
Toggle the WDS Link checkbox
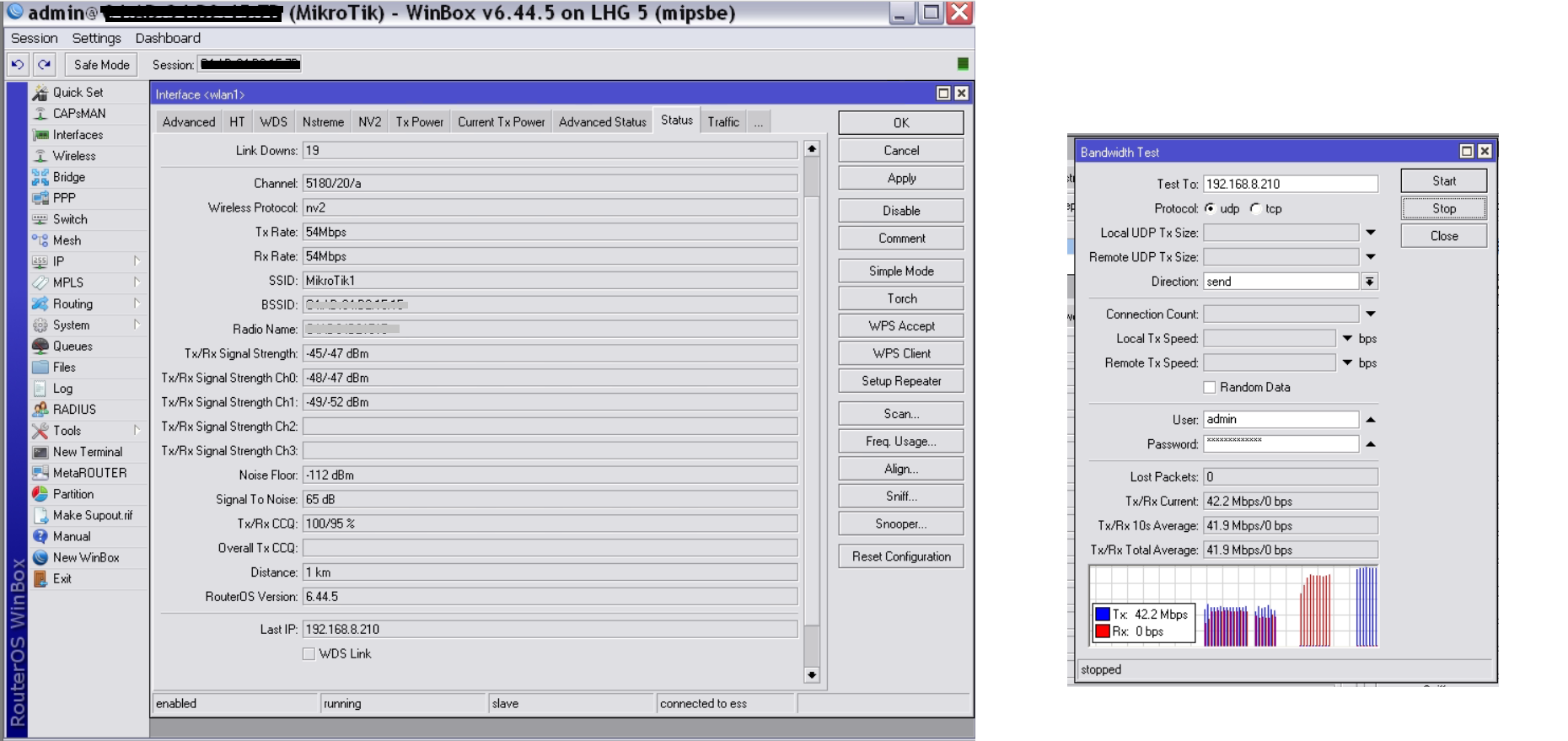point(309,654)
